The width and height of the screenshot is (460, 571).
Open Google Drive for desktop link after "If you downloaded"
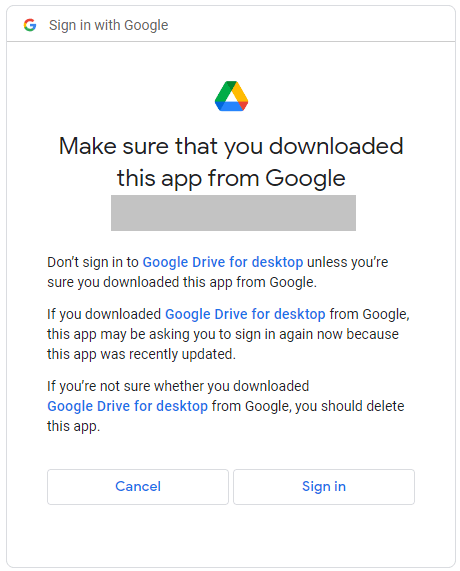coord(245,314)
